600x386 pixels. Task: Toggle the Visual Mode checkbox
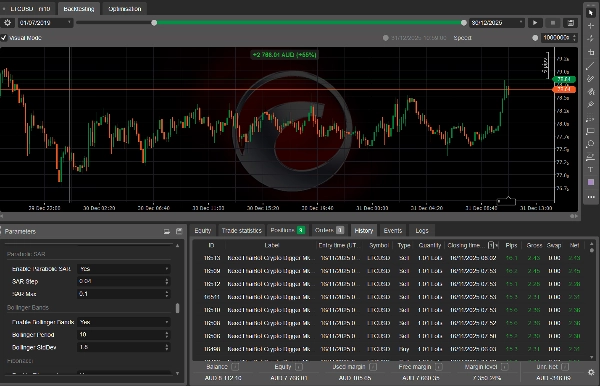(4, 37)
